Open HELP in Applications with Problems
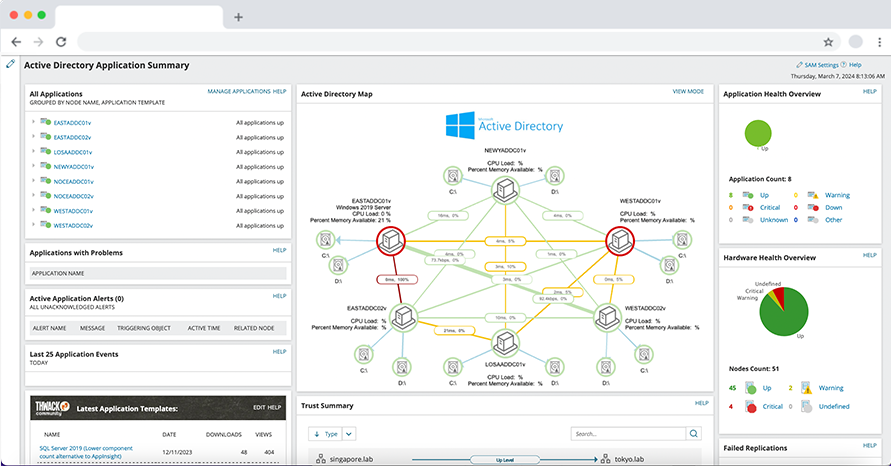 280,250
